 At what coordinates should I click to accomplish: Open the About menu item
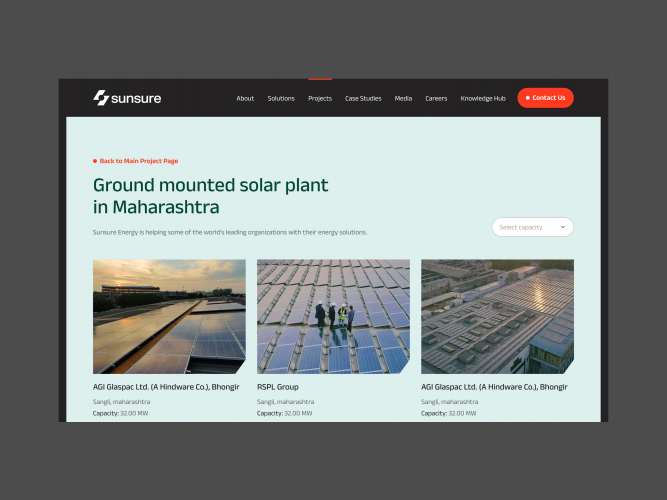[x=245, y=98]
